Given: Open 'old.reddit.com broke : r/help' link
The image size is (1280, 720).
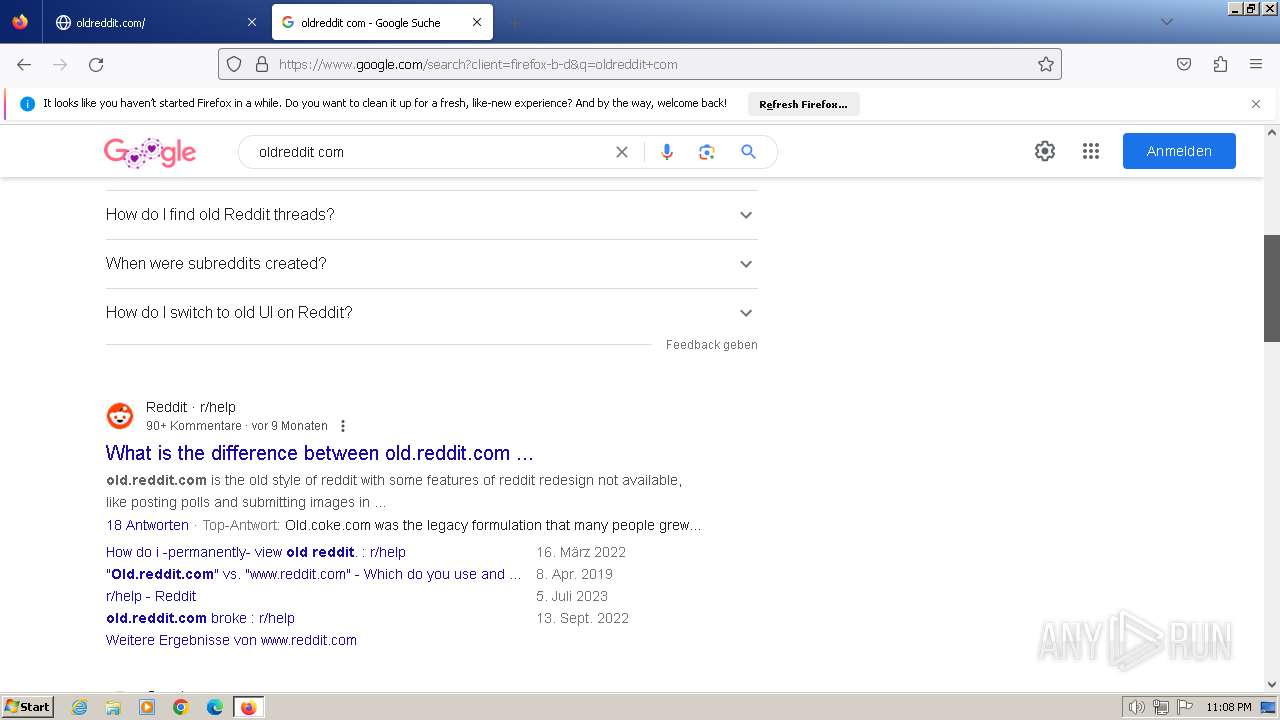Looking at the screenshot, I should click(x=200, y=618).
